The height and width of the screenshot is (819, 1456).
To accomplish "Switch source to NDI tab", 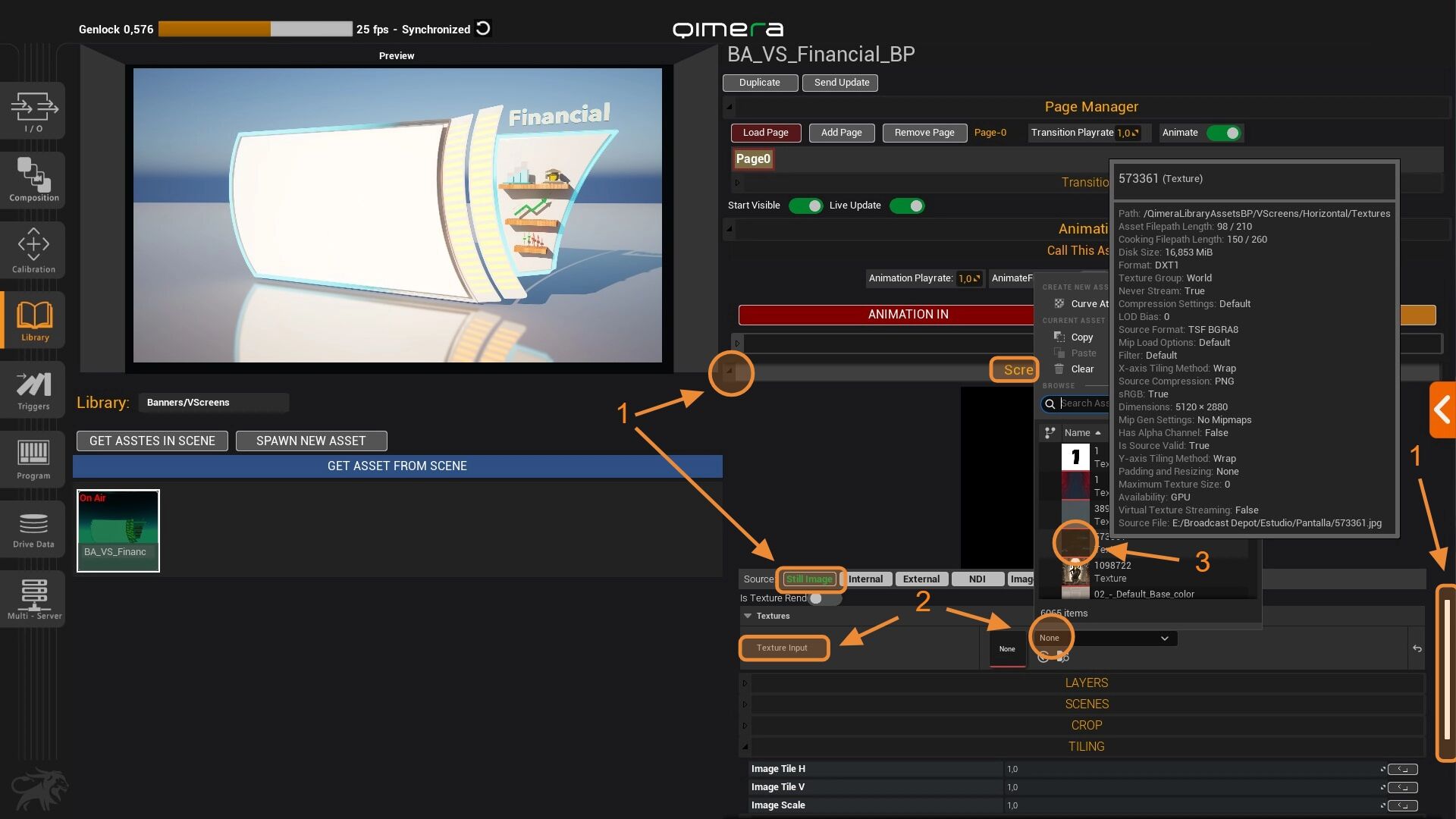I will click(x=977, y=579).
